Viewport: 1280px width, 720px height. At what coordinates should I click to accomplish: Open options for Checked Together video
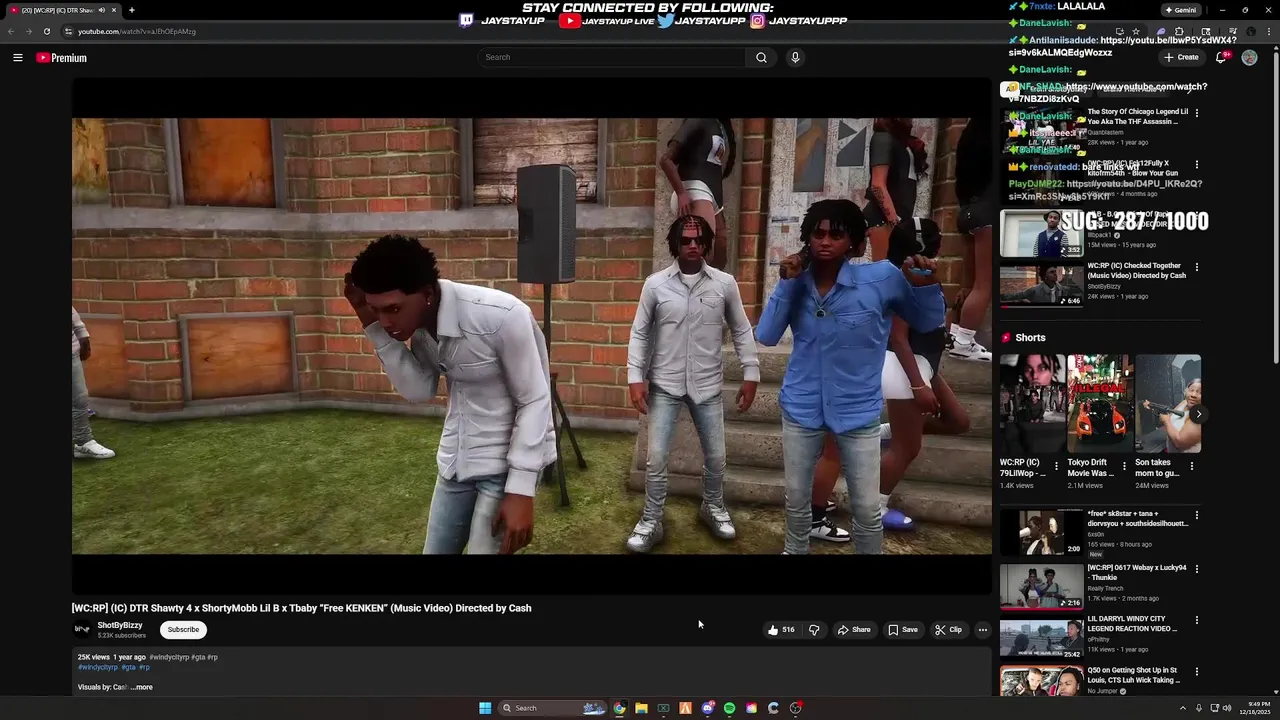point(1196,267)
